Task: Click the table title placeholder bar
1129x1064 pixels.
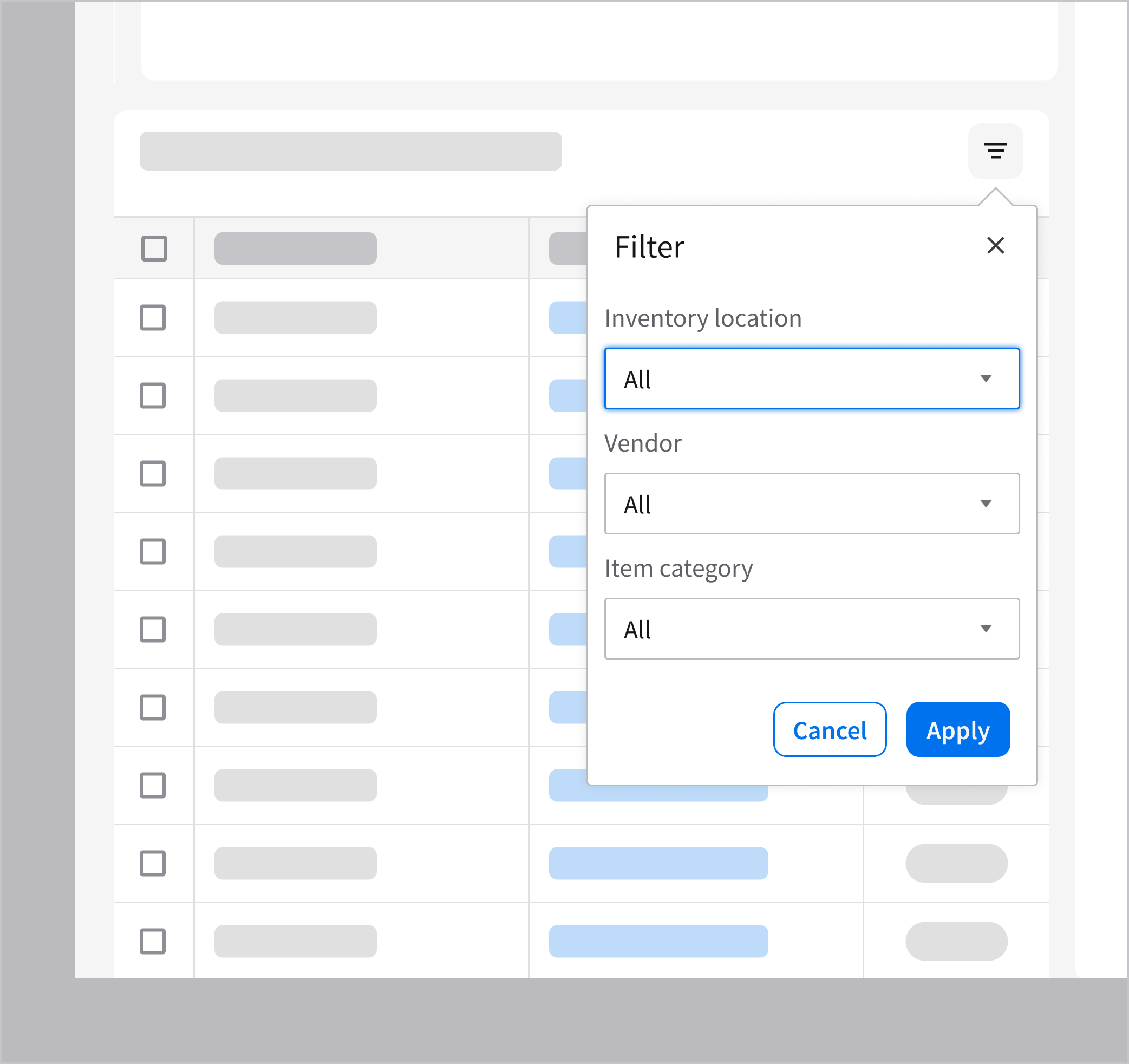Action: point(350,151)
